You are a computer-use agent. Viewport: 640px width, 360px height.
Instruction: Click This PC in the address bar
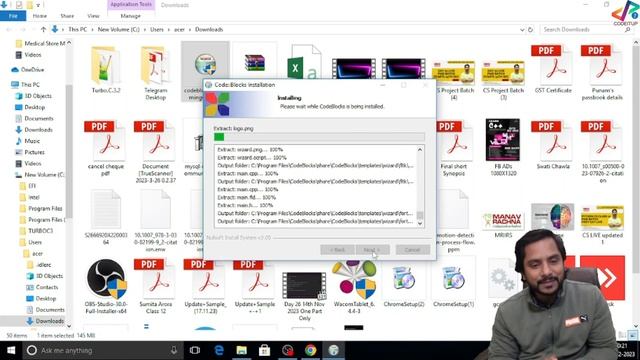point(78,29)
